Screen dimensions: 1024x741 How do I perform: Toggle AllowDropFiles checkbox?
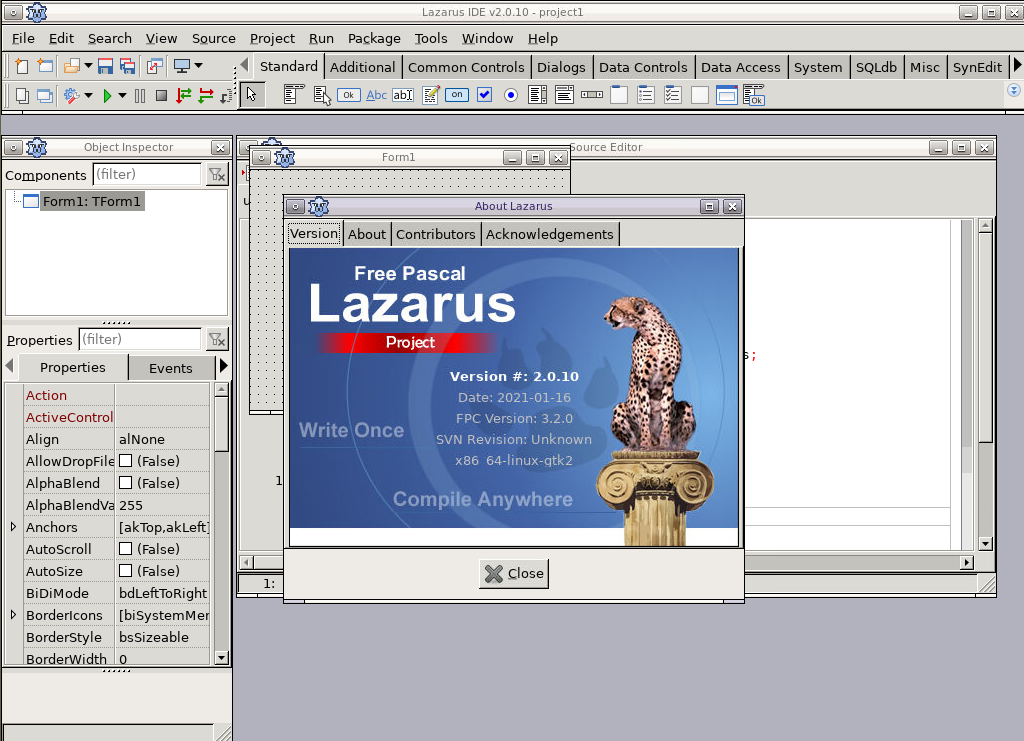(125, 461)
